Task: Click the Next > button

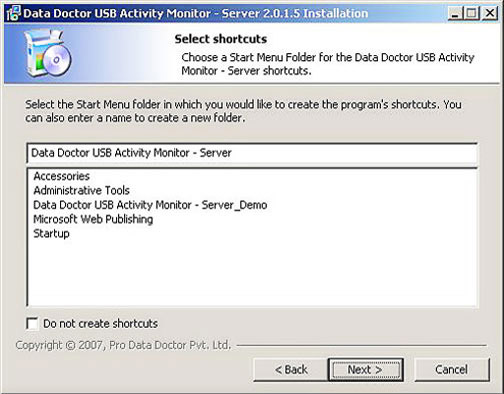Action: [366, 369]
